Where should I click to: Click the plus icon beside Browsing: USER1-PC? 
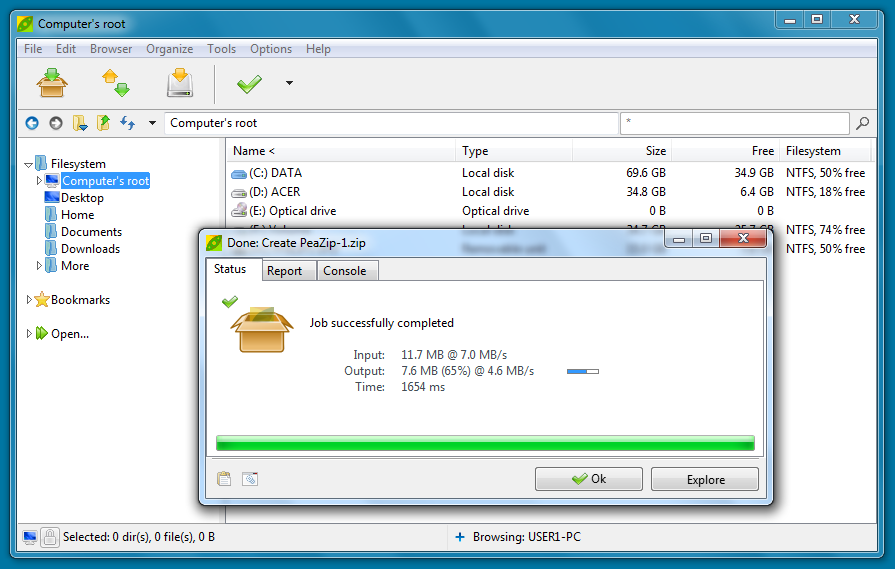[459, 537]
